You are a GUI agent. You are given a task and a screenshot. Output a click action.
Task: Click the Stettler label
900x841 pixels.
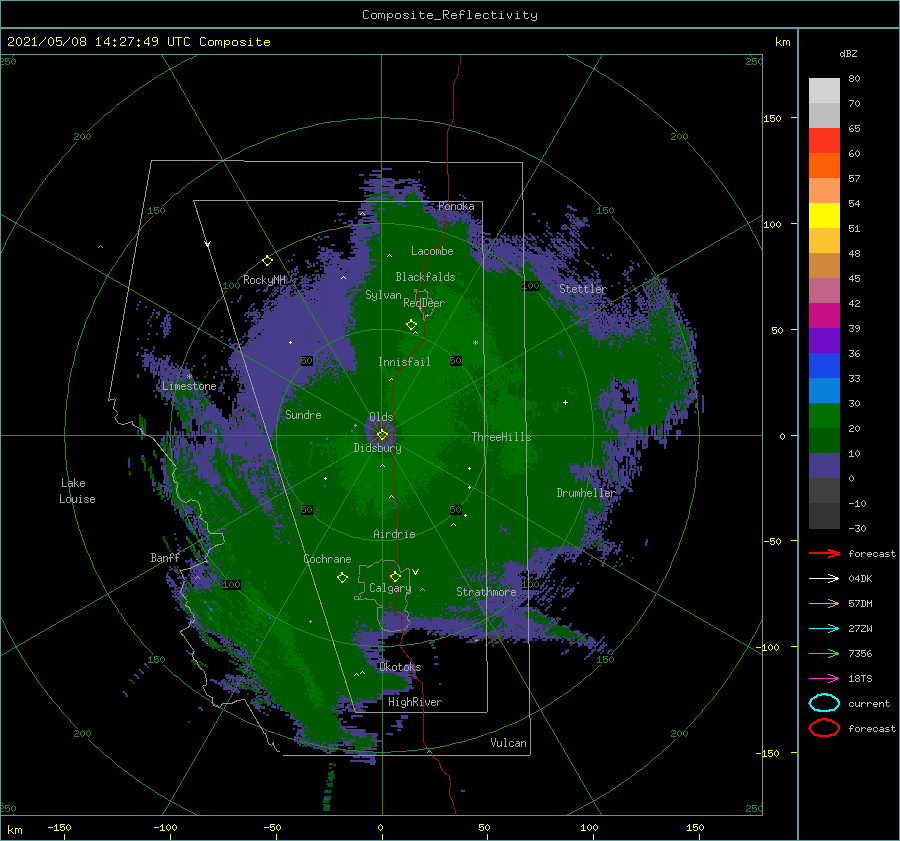click(x=583, y=289)
